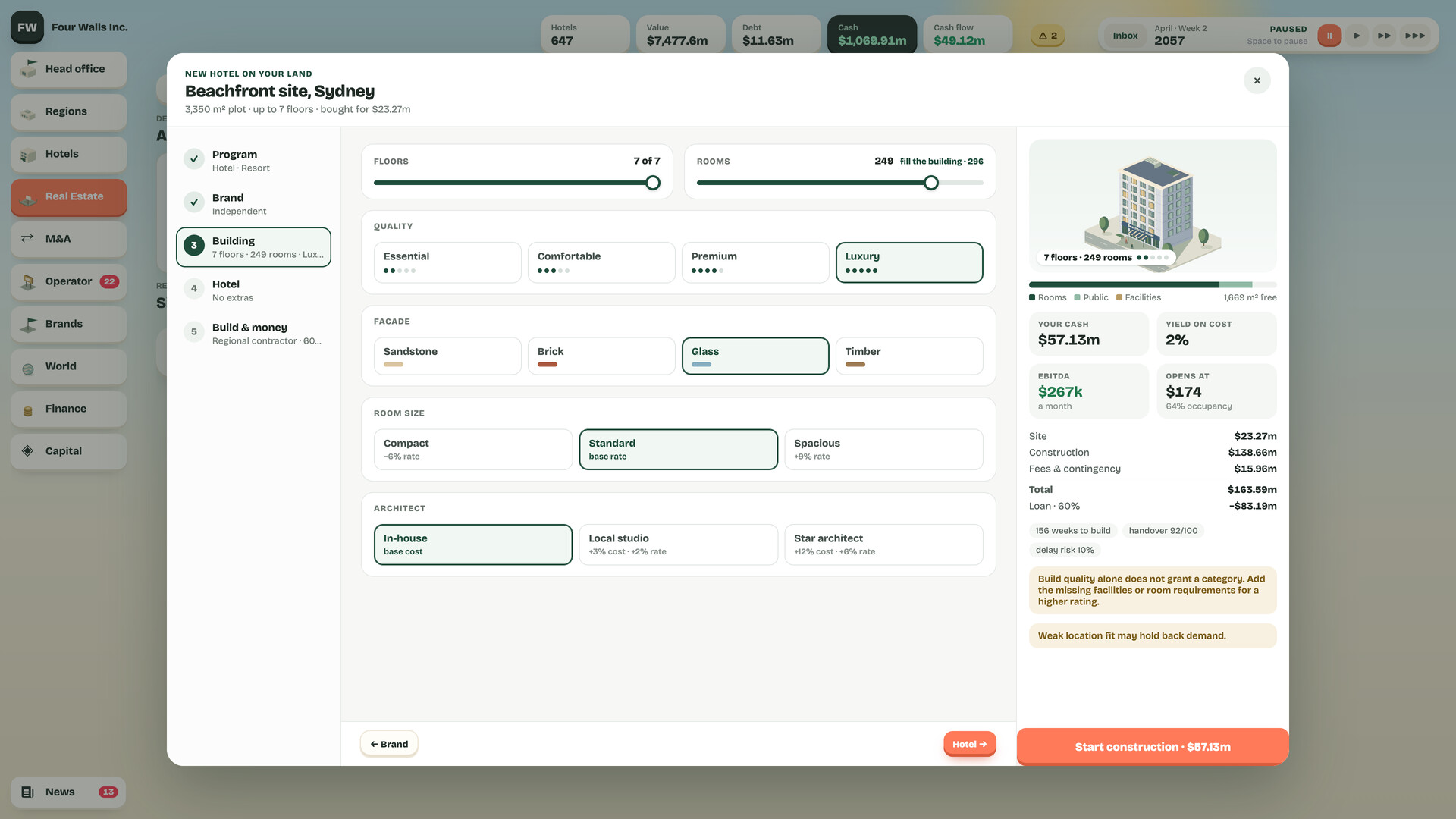Click the Rooms slider handle
This screenshot has width=1456, height=819.
pos(931,183)
